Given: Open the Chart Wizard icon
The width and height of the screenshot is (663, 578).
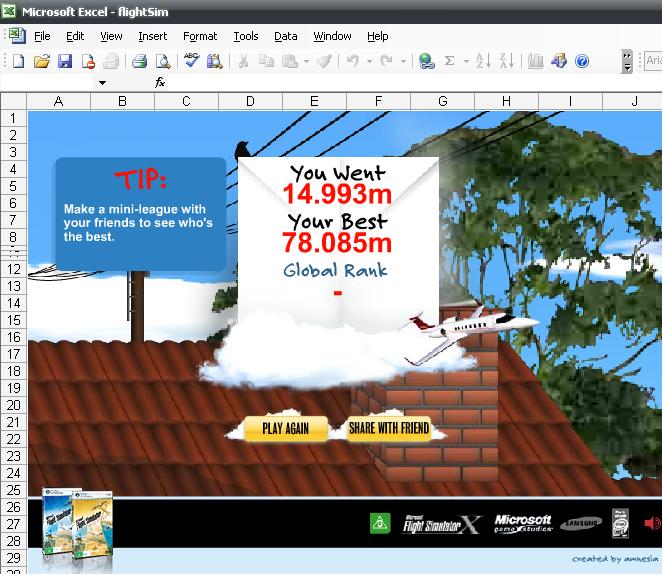Looking at the screenshot, I should [535, 61].
